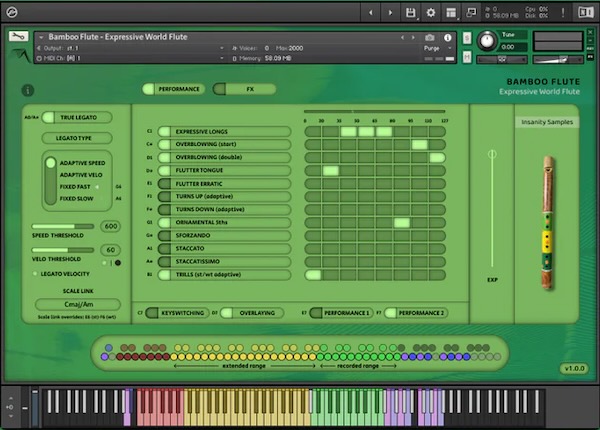Click the Overblowing (double) velocity cell at 127
This screenshot has height=430, width=600.
437,157
